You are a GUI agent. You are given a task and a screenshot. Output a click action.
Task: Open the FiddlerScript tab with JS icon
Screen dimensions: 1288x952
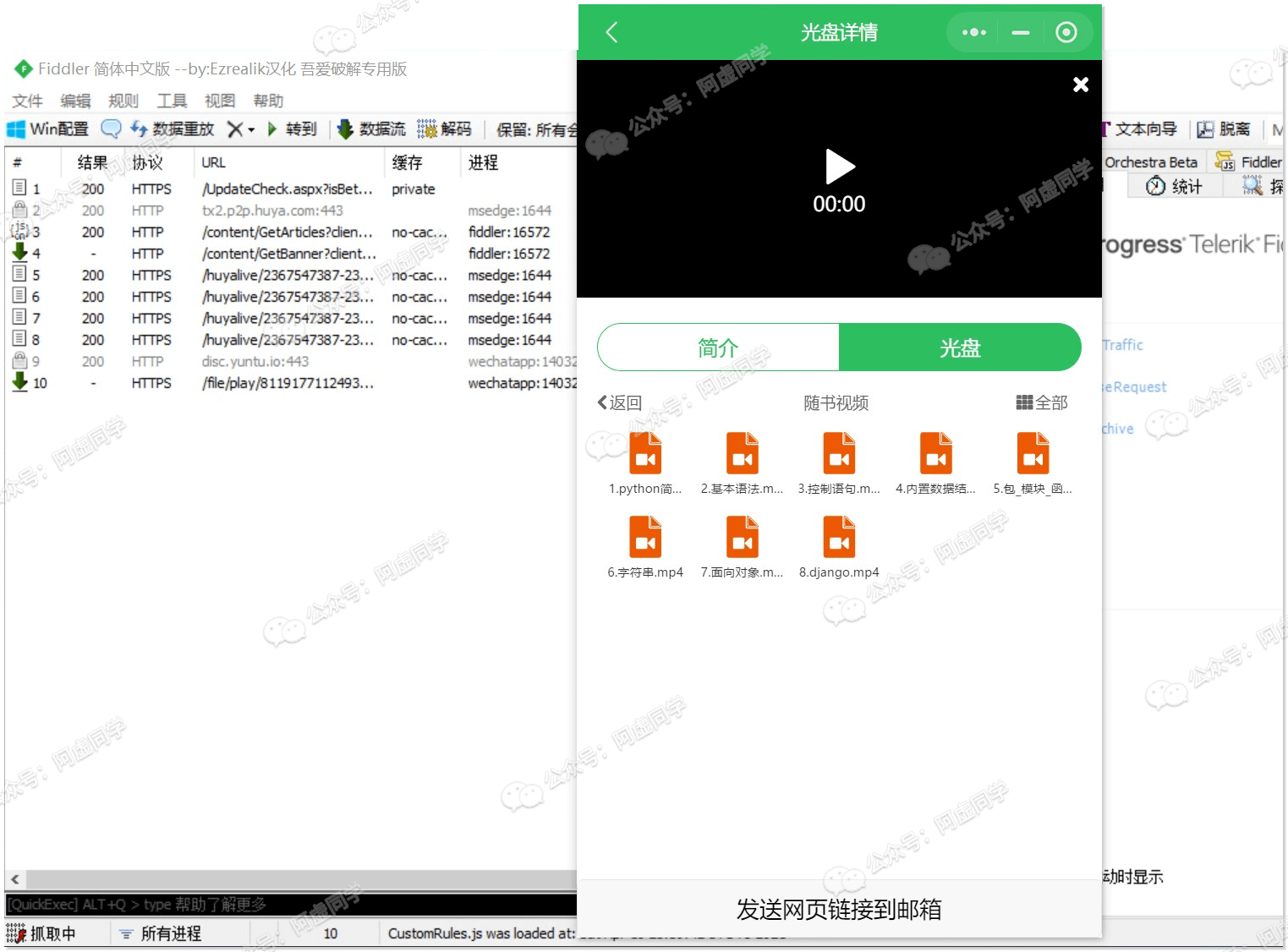coord(1249,161)
